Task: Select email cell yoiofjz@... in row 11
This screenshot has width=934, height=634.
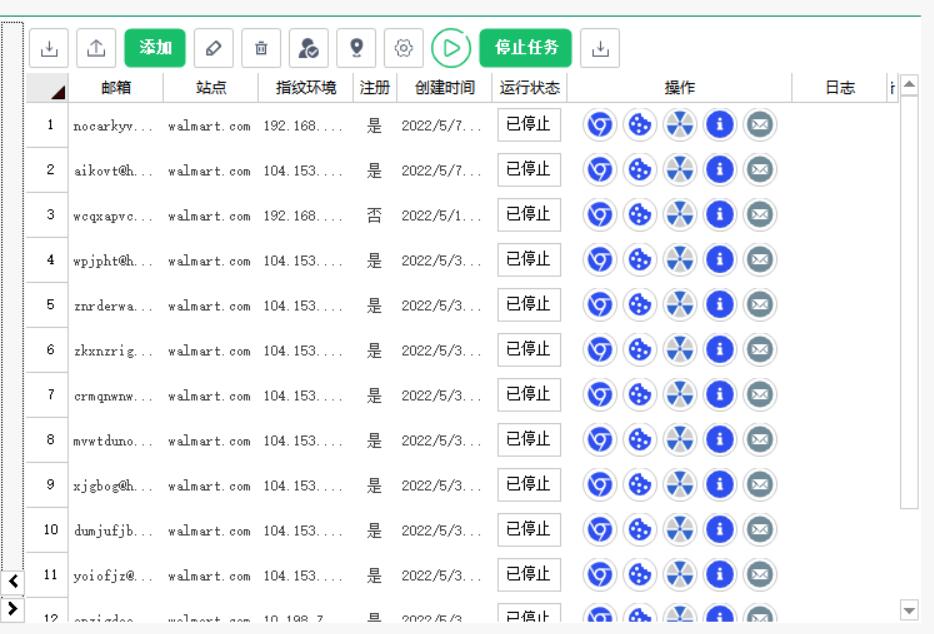Action: coord(116,575)
